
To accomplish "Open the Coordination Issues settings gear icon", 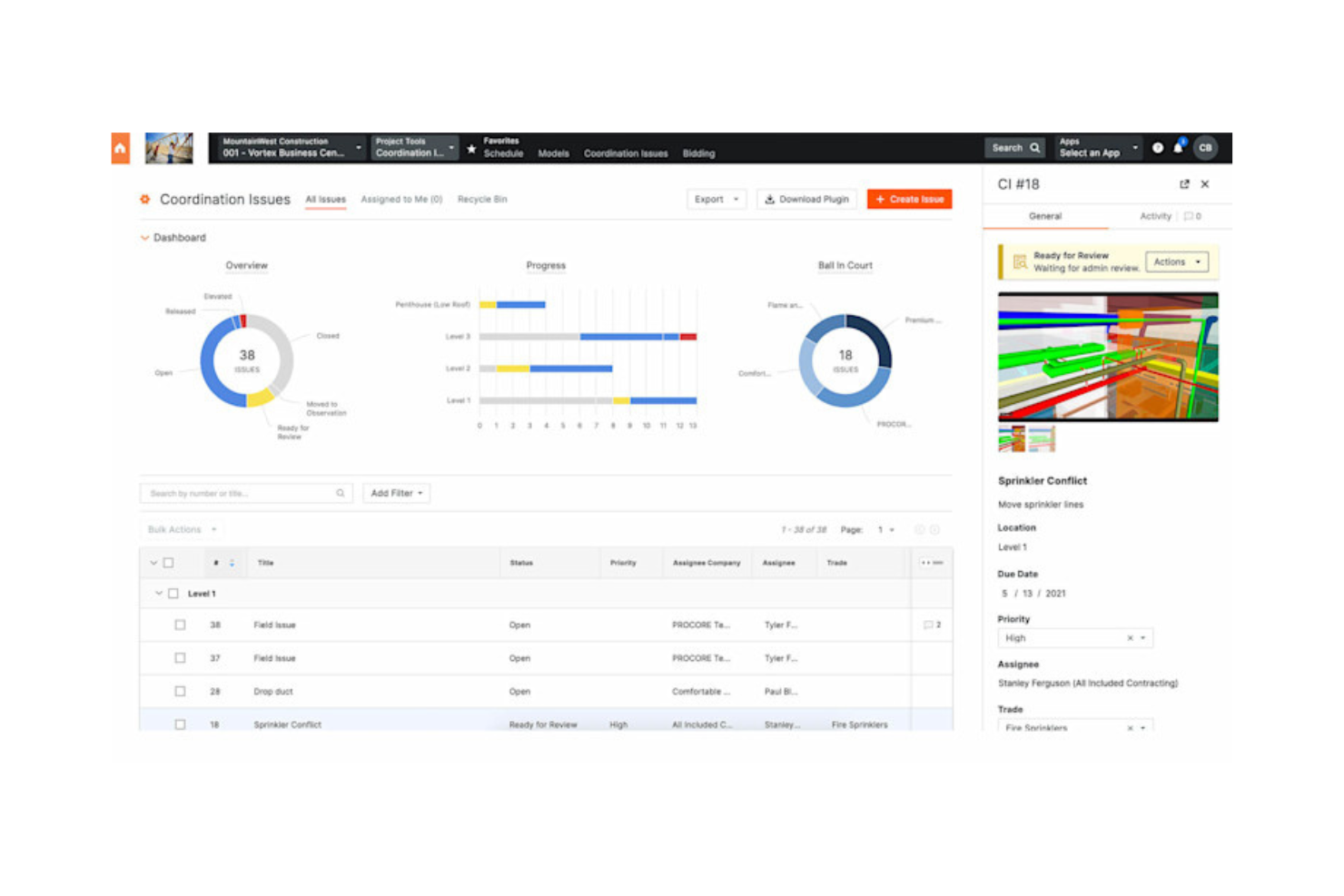I will 144,199.
